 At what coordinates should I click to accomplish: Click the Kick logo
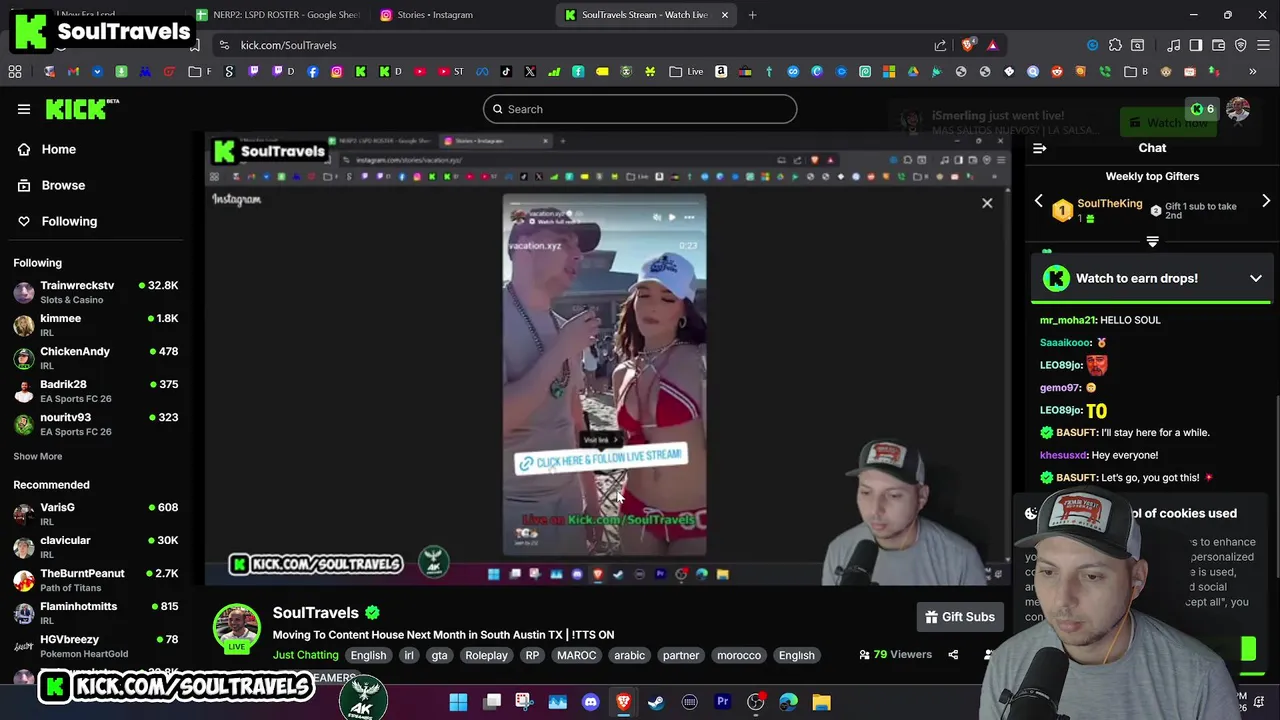(82, 109)
